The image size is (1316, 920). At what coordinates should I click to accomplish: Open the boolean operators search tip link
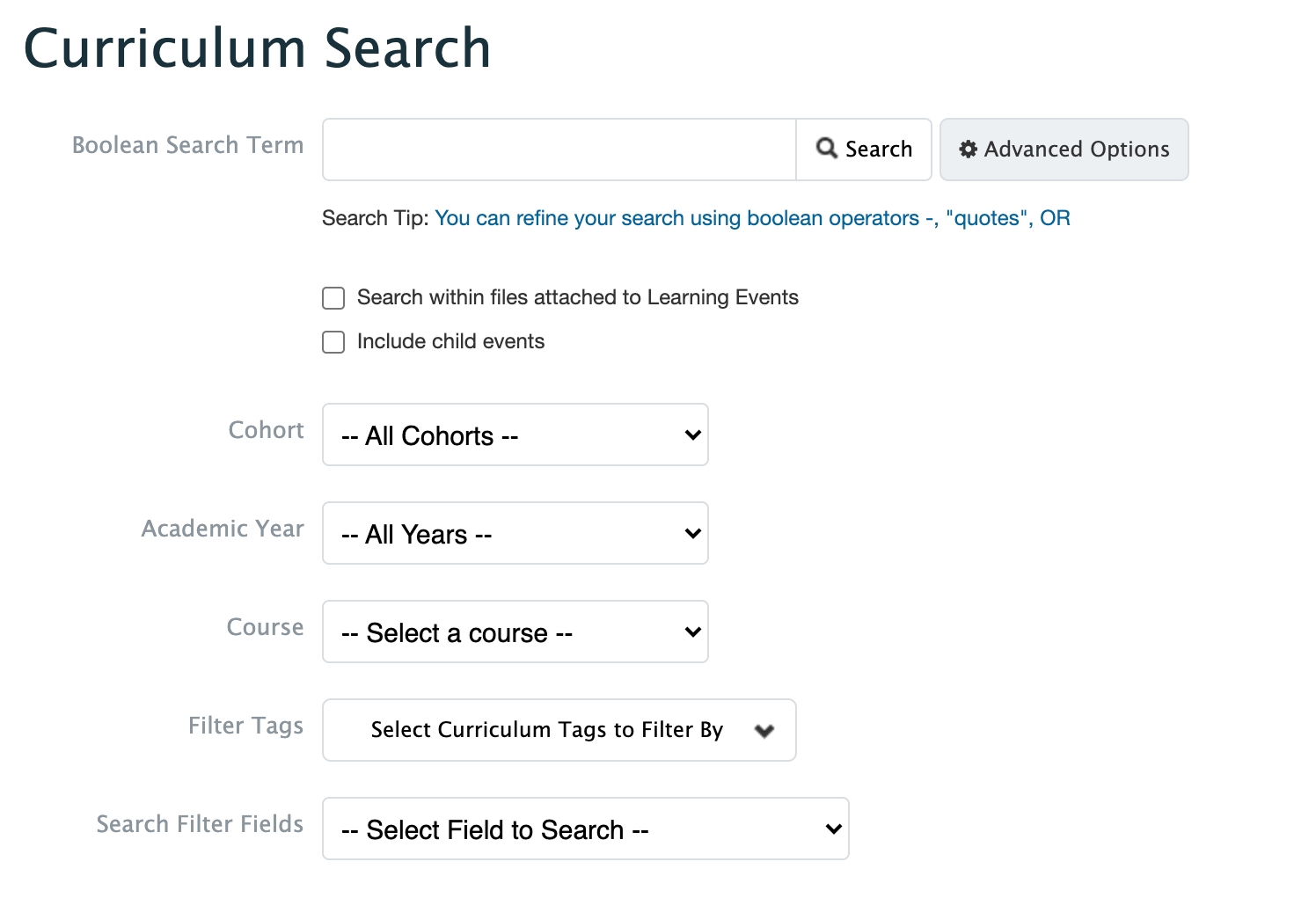coord(752,218)
